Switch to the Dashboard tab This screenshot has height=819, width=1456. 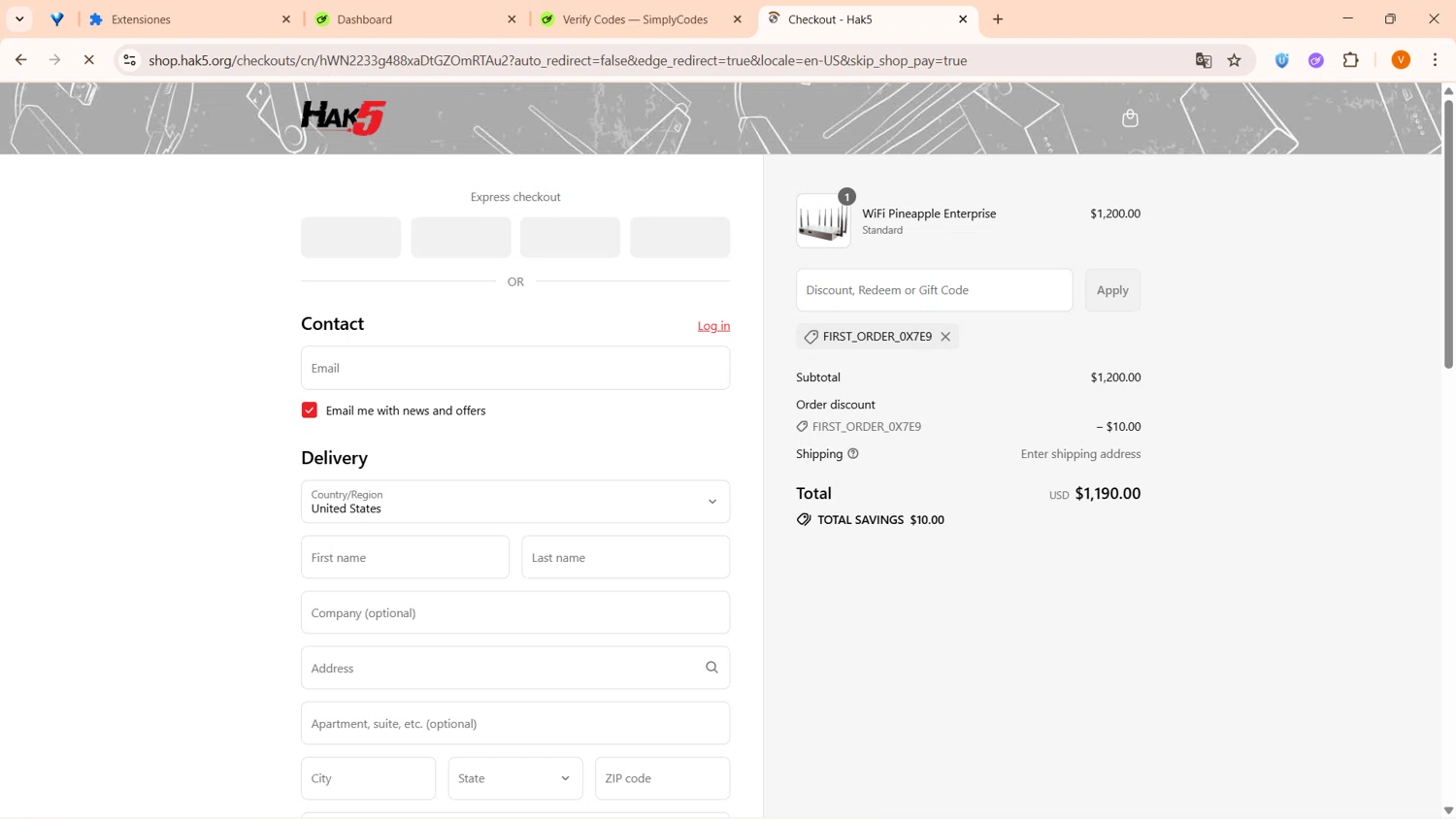[415, 19]
